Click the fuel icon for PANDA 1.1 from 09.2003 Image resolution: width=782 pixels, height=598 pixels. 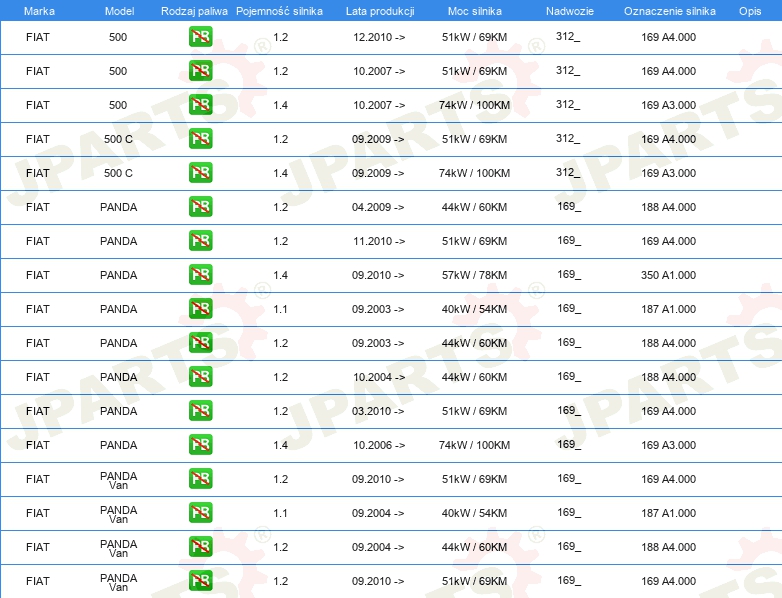click(x=200, y=308)
